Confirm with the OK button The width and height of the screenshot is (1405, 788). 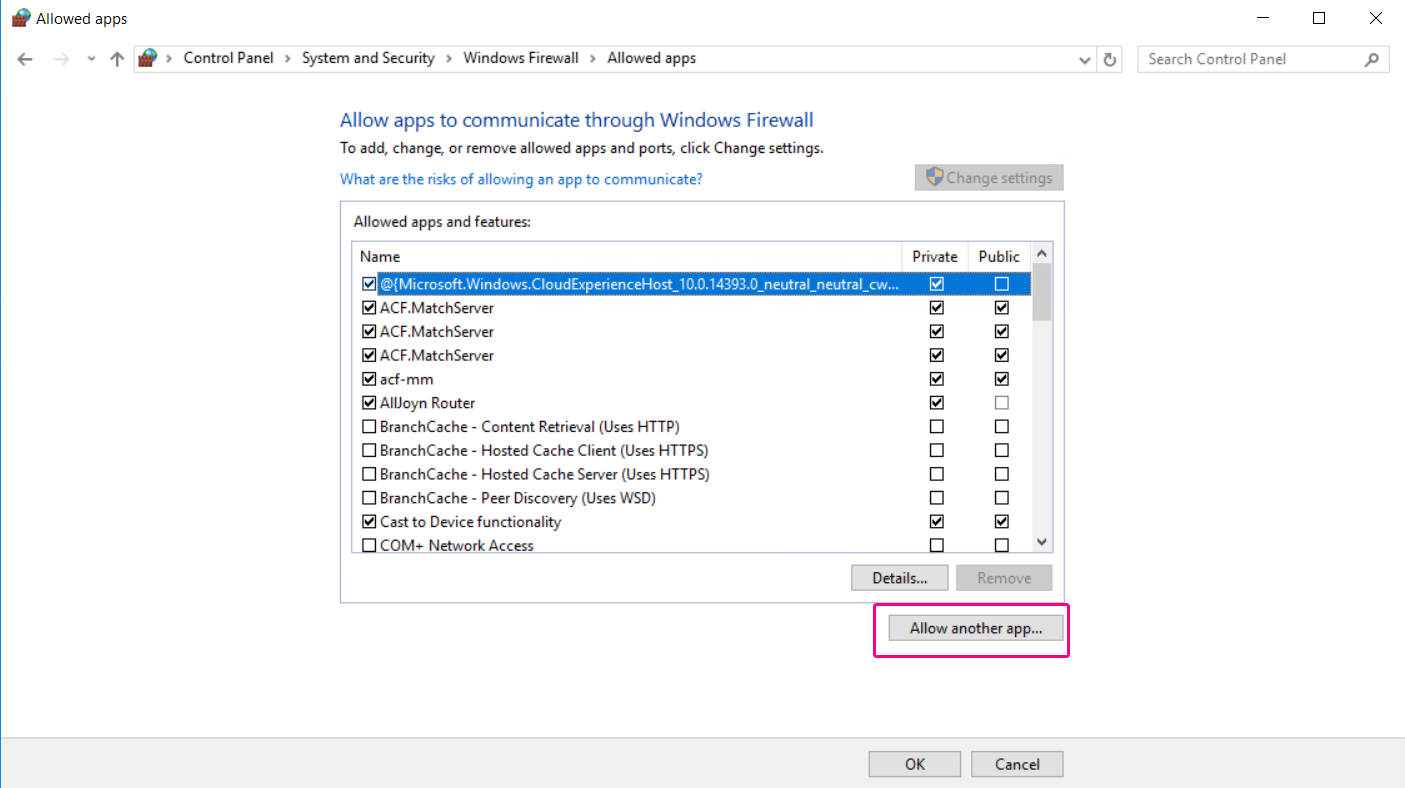point(915,764)
